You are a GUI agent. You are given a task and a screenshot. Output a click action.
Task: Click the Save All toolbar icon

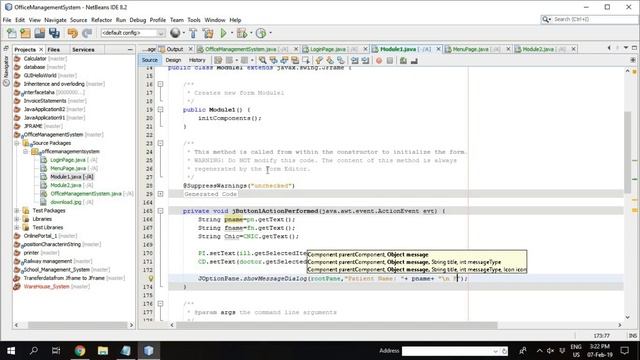click(x=54, y=33)
